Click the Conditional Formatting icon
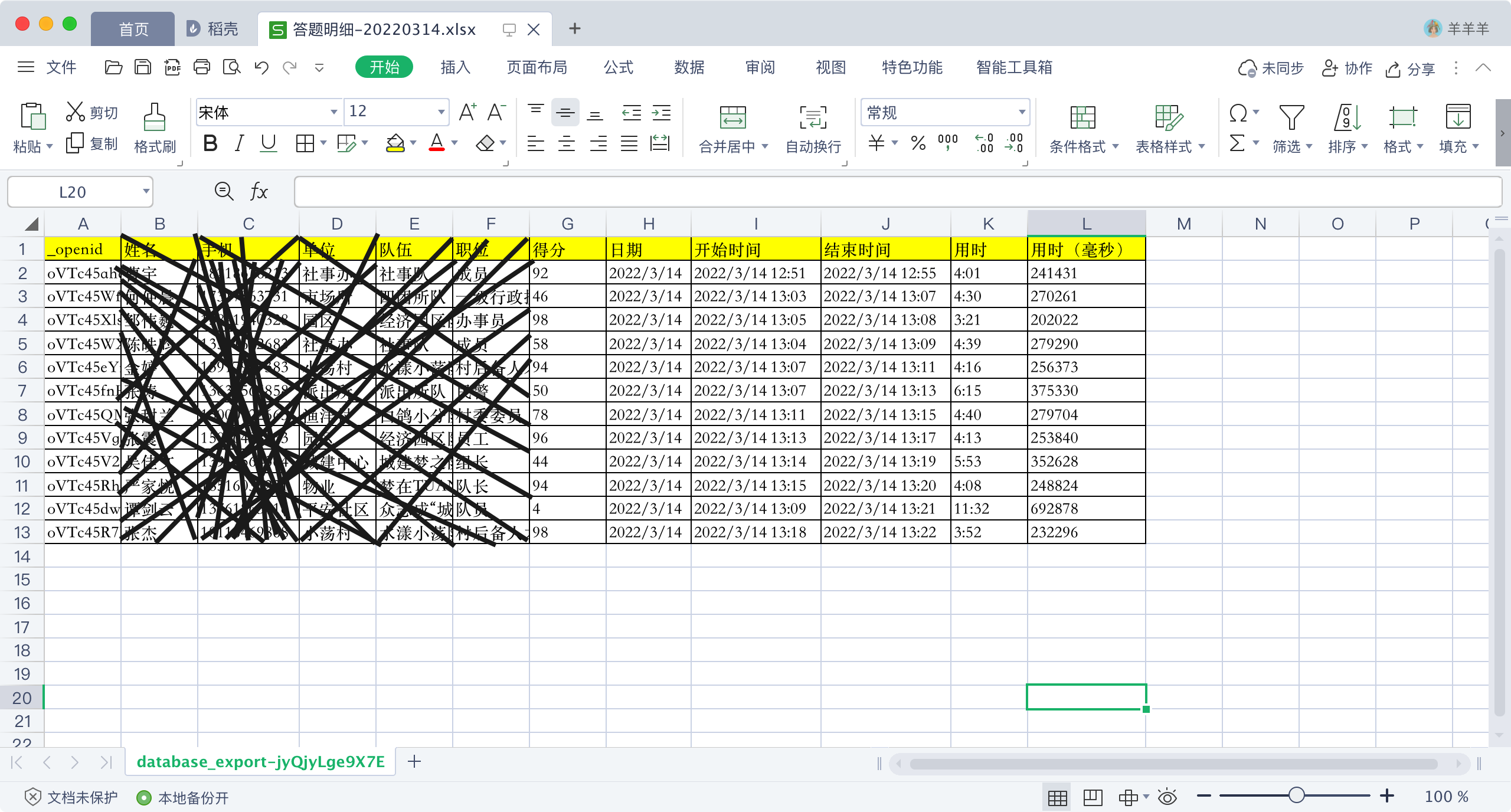 pyautogui.click(x=1082, y=117)
